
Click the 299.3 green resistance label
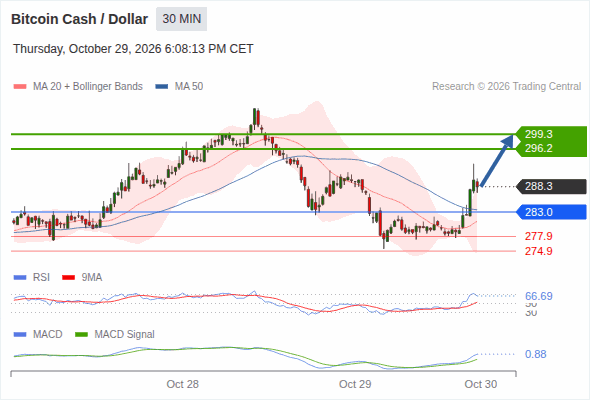coord(539,134)
